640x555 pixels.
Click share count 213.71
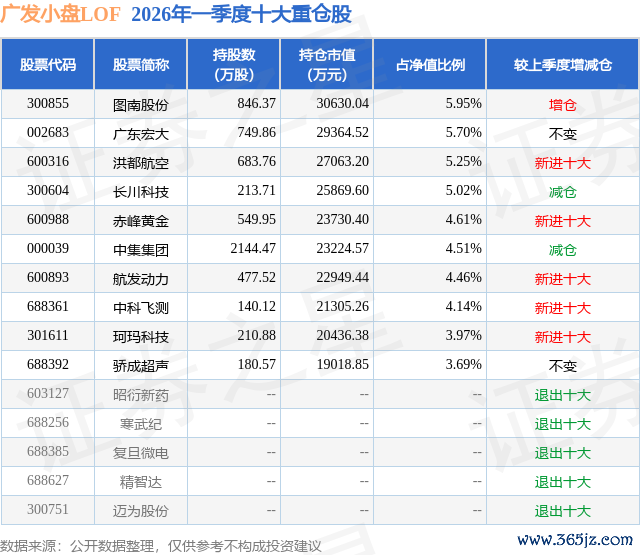[257, 191]
